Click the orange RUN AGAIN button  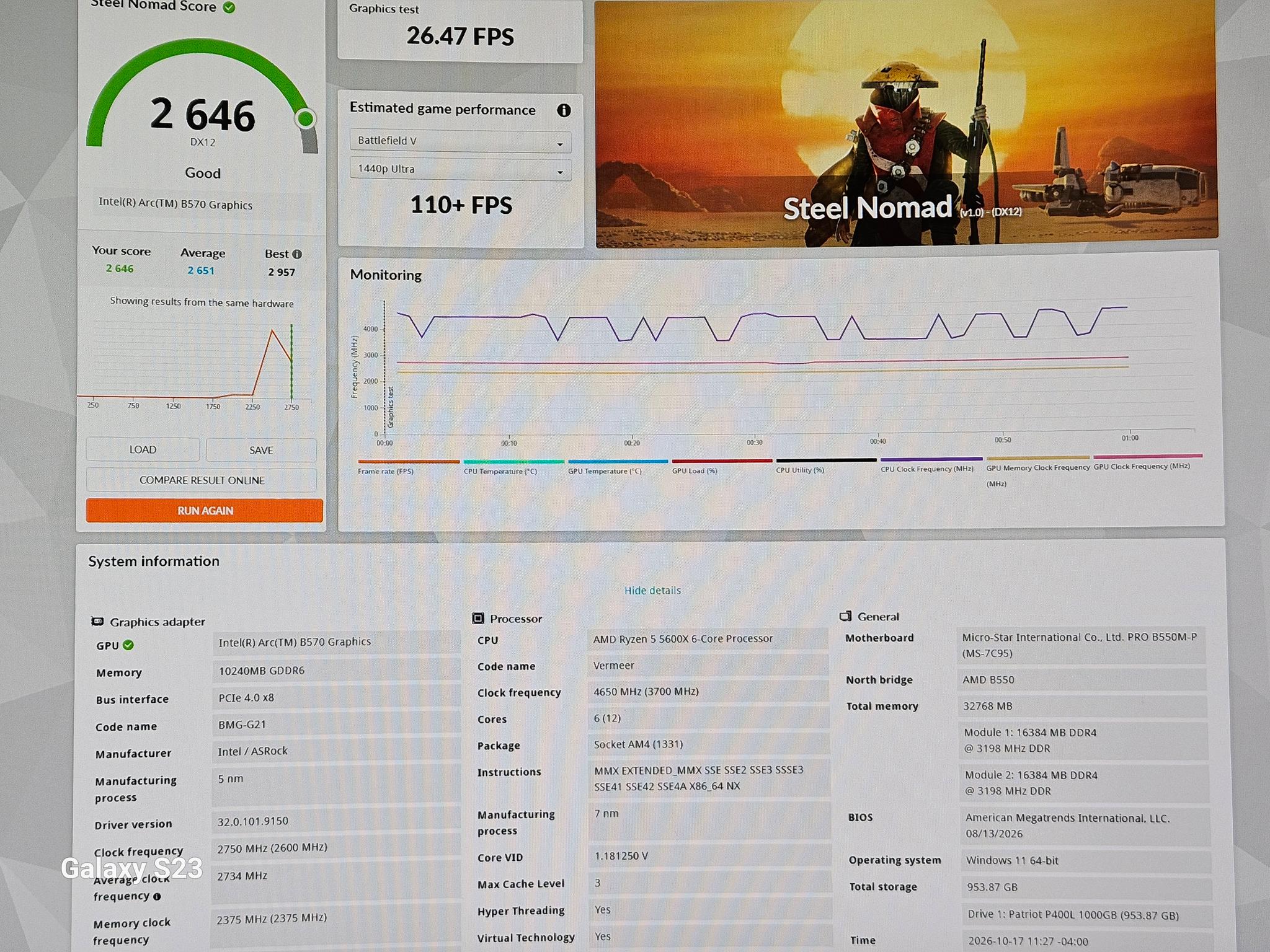tap(205, 511)
